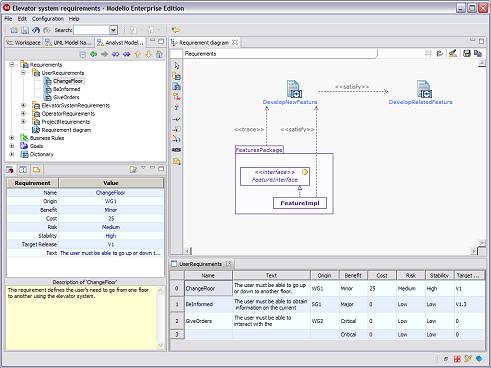Switch to the Analyst Model tab
Viewport: 491px width, 368px height.
[x=120, y=43]
